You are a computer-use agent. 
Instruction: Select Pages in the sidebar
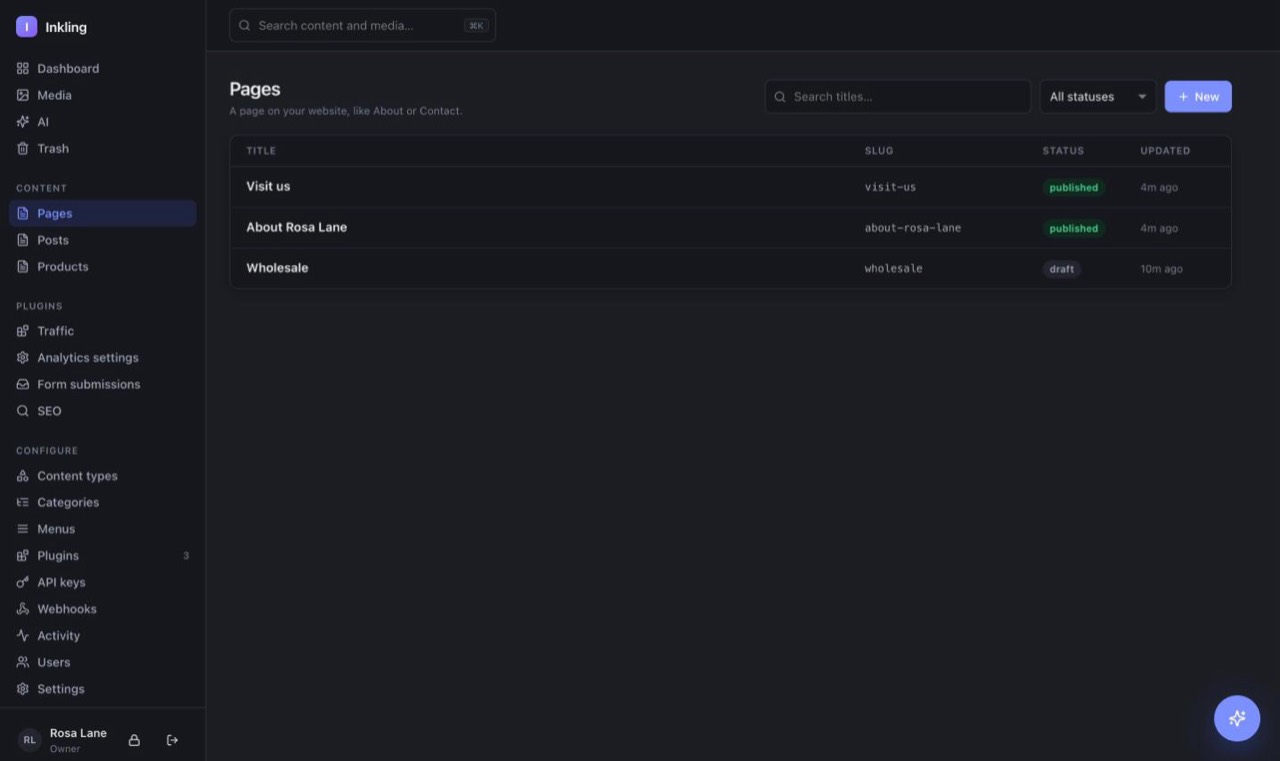103,213
